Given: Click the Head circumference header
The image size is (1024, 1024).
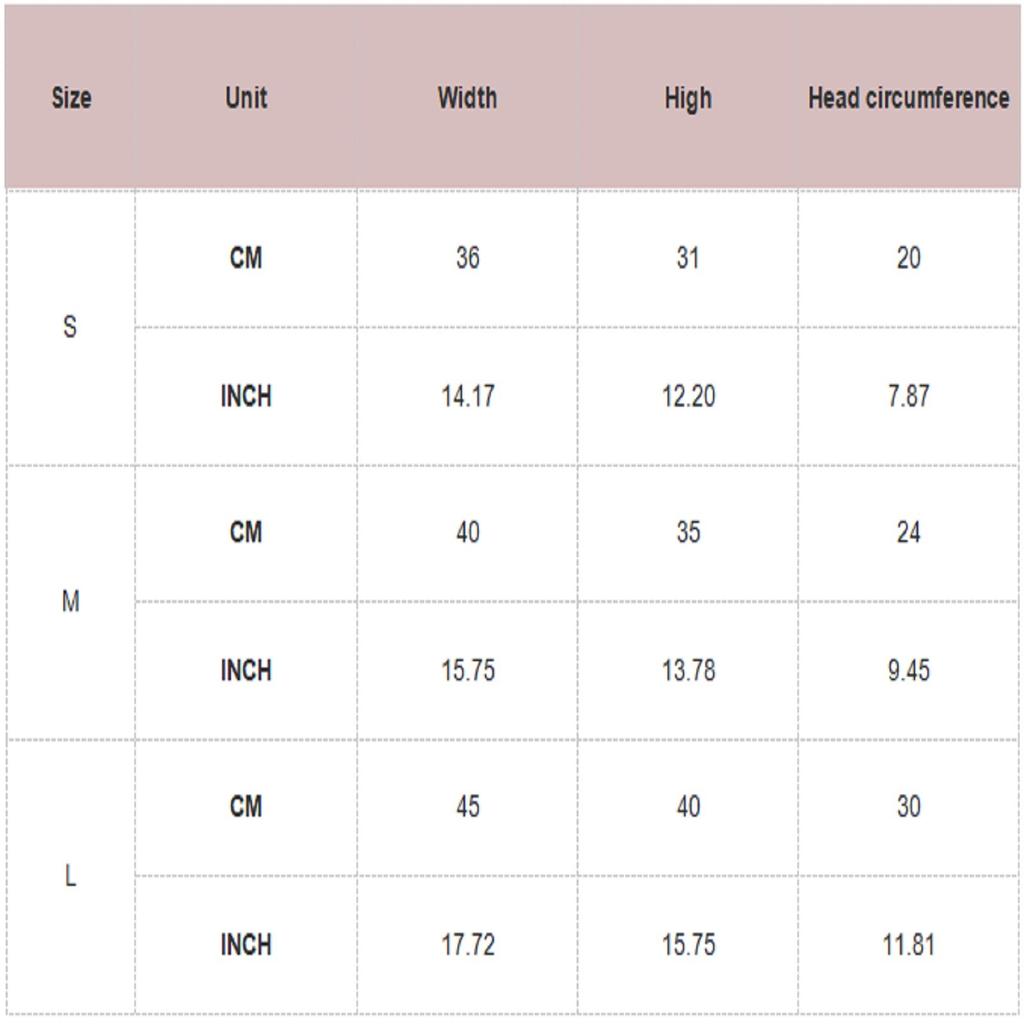Looking at the screenshot, I should click(x=908, y=98).
